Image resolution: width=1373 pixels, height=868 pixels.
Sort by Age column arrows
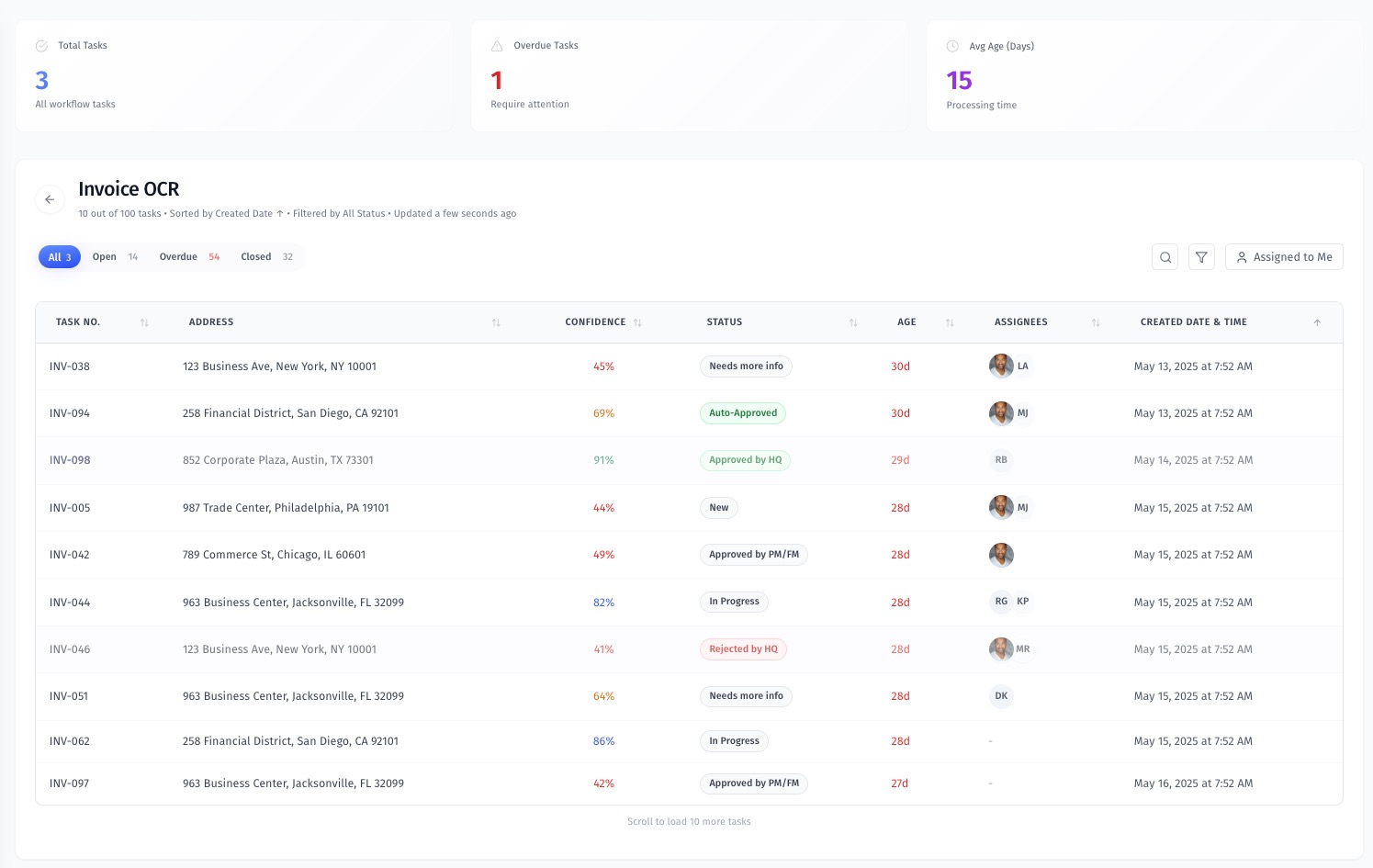click(950, 322)
